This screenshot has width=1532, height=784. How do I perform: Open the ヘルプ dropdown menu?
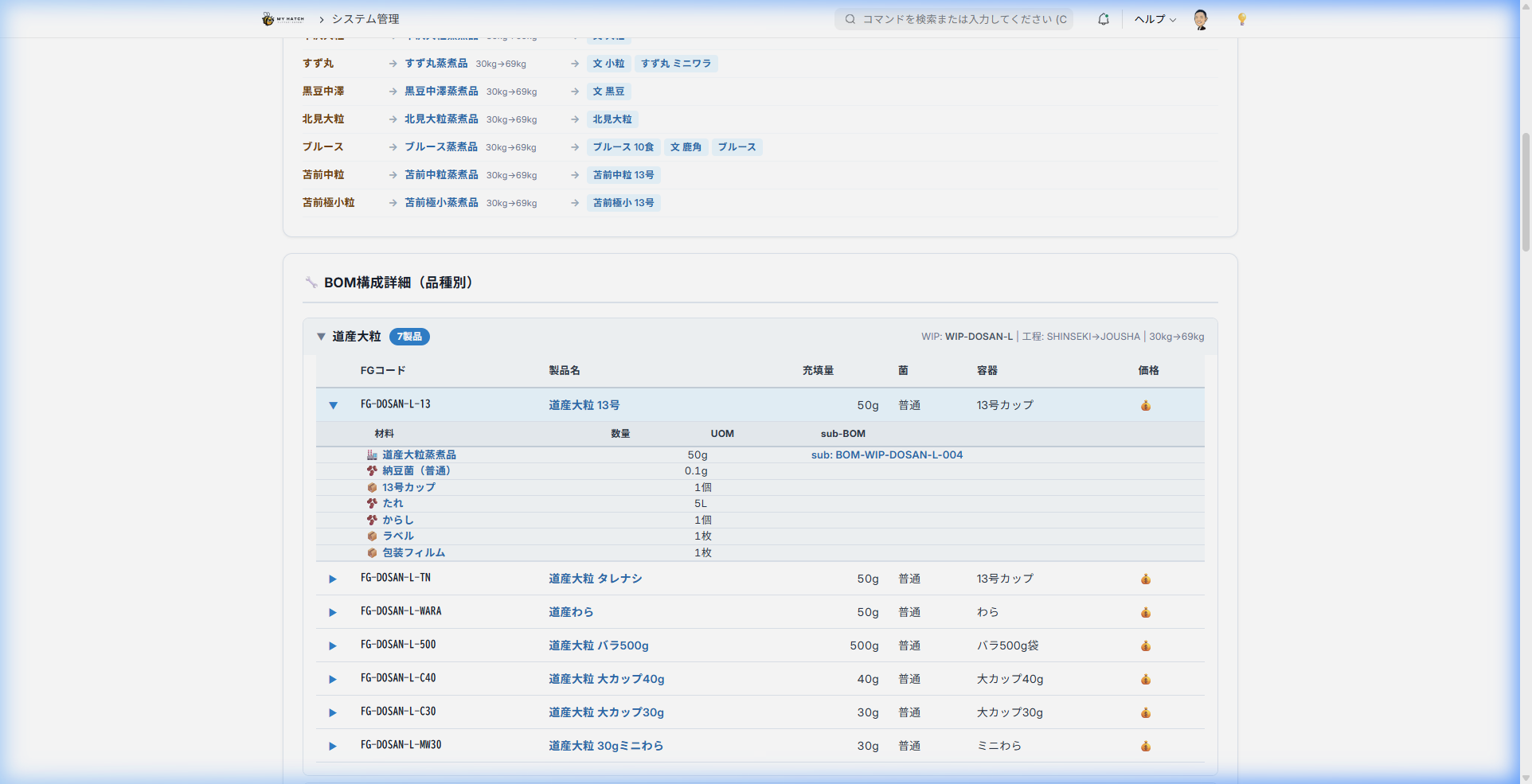coord(1155,19)
